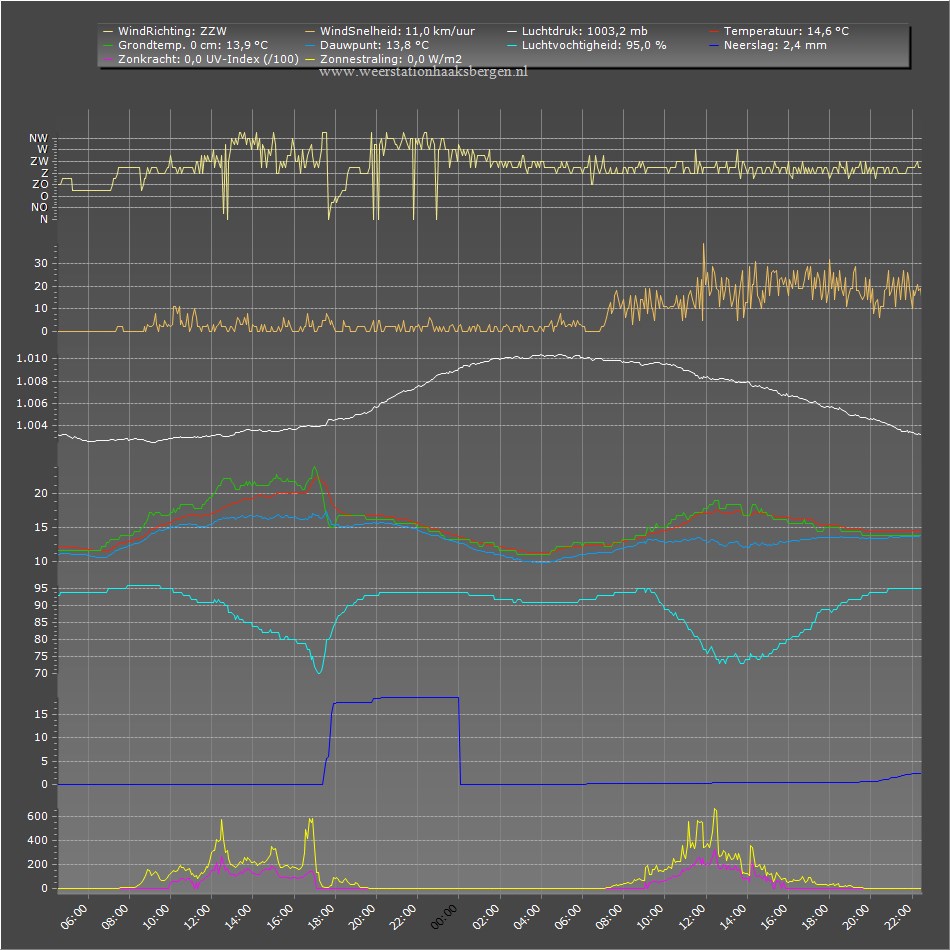Click the ZW label on wind direction axis
The image size is (950, 950).
[x=39, y=161]
